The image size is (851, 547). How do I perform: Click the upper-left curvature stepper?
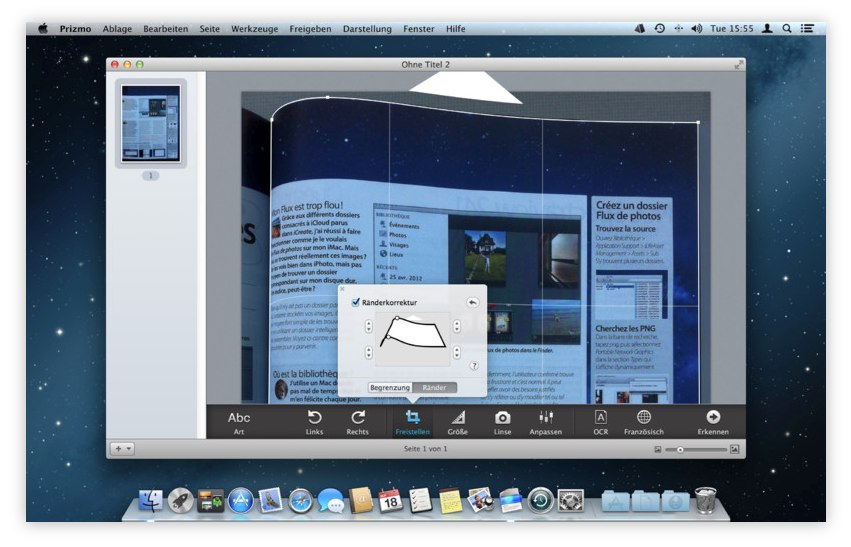[368, 326]
